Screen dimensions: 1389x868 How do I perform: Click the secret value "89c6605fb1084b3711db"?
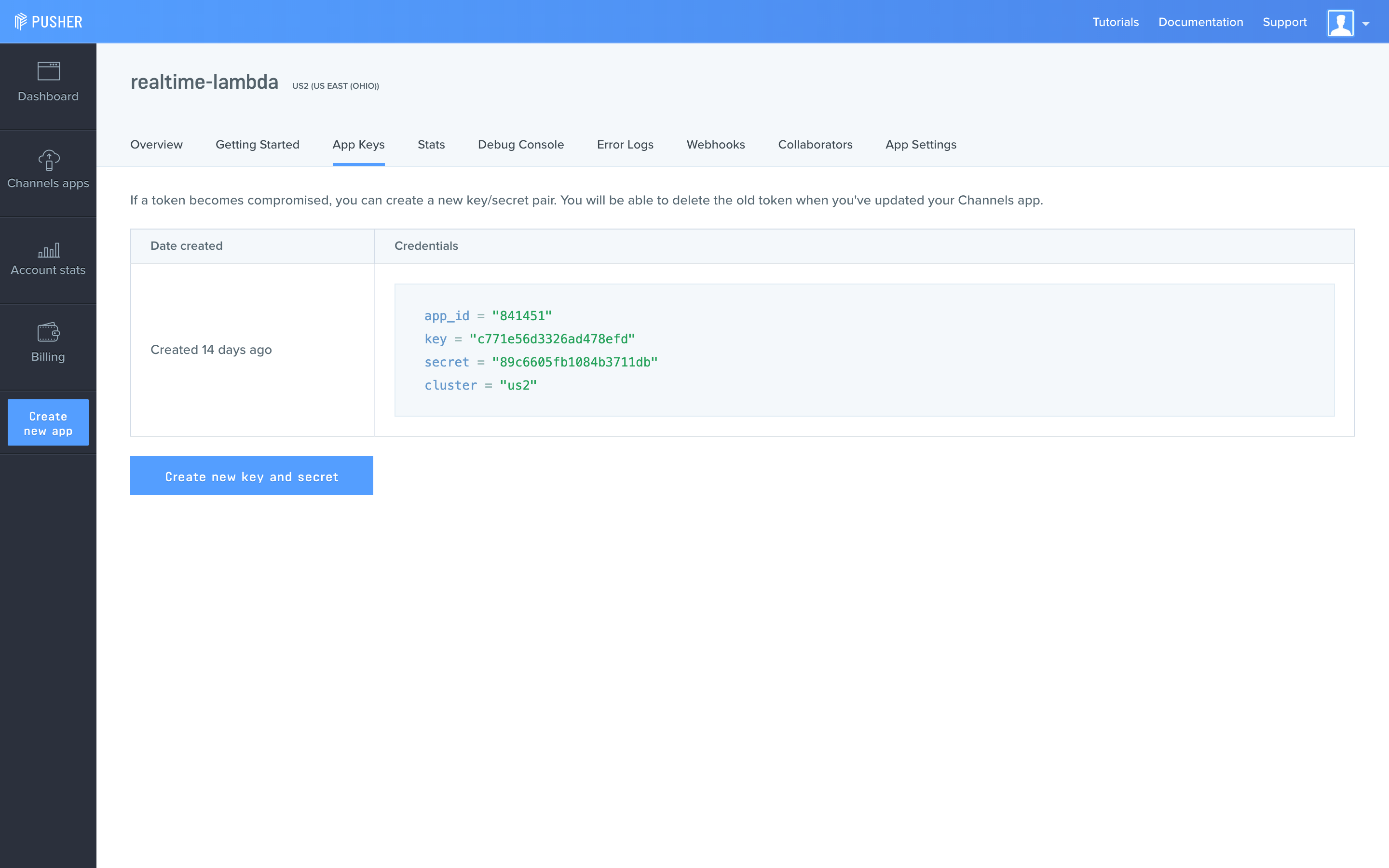click(x=574, y=362)
